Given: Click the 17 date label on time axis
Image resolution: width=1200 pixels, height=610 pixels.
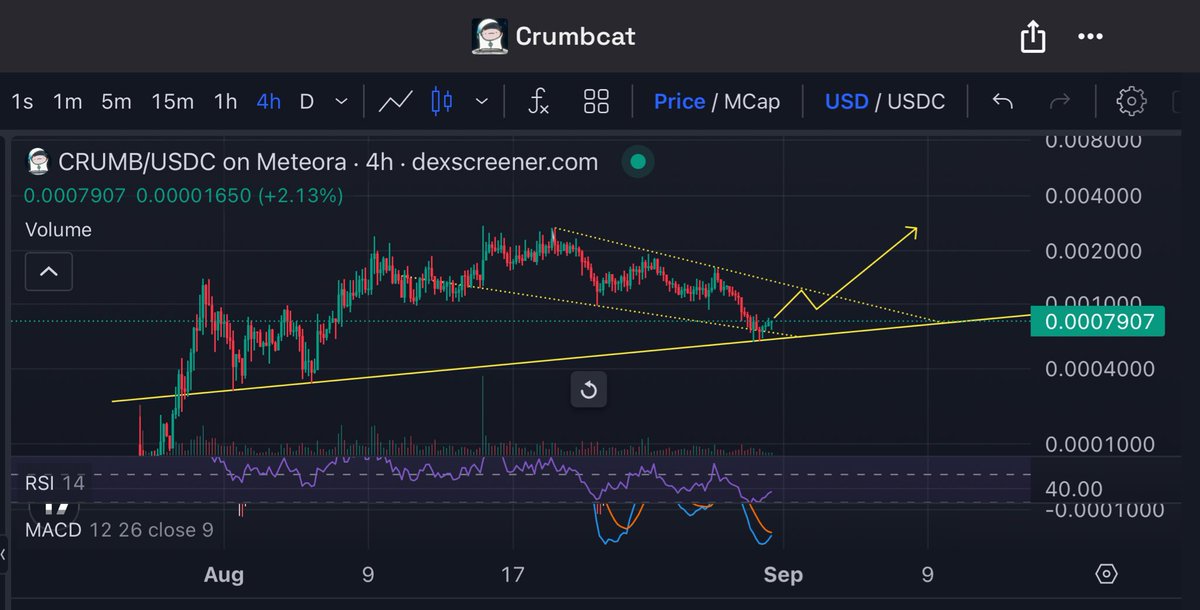Looking at the screenshot, I should [x=513, y=575].
